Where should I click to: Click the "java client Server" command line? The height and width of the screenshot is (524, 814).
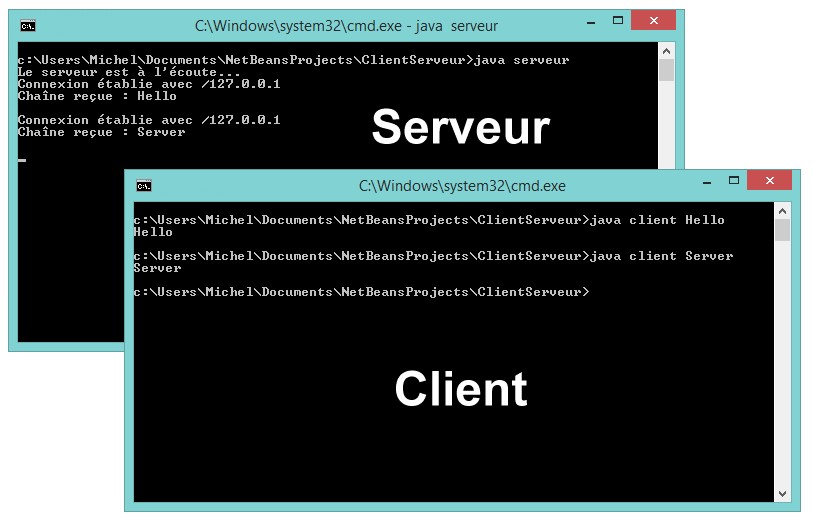[662, 256]
